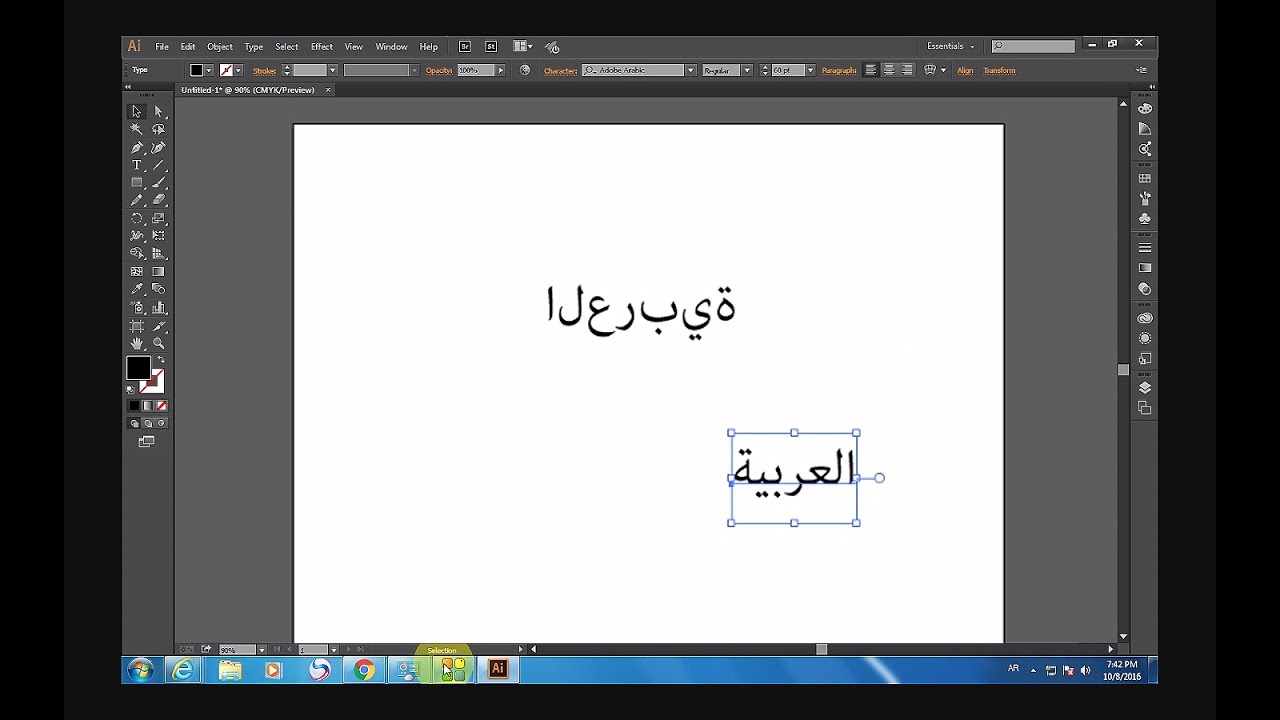This screenshot has width=1280, height=720.
Task: Open the Object menu
Action: pos(220,47)
